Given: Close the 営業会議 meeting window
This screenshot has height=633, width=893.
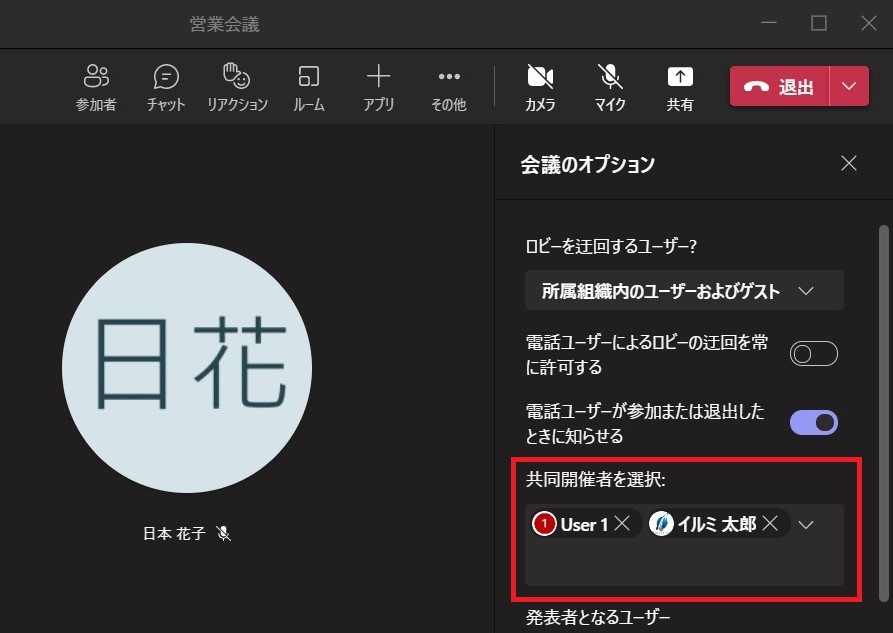Looking at the screenshot, I should point(869,23).
